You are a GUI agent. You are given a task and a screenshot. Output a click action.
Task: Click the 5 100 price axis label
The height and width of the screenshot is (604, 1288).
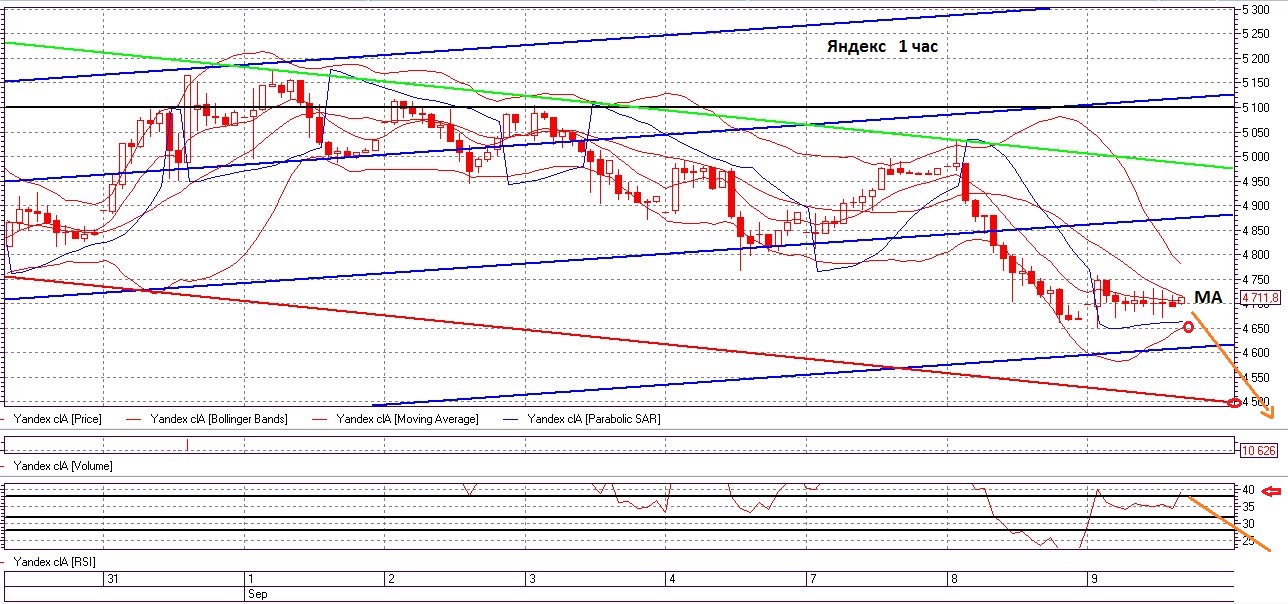point(1257,108)
